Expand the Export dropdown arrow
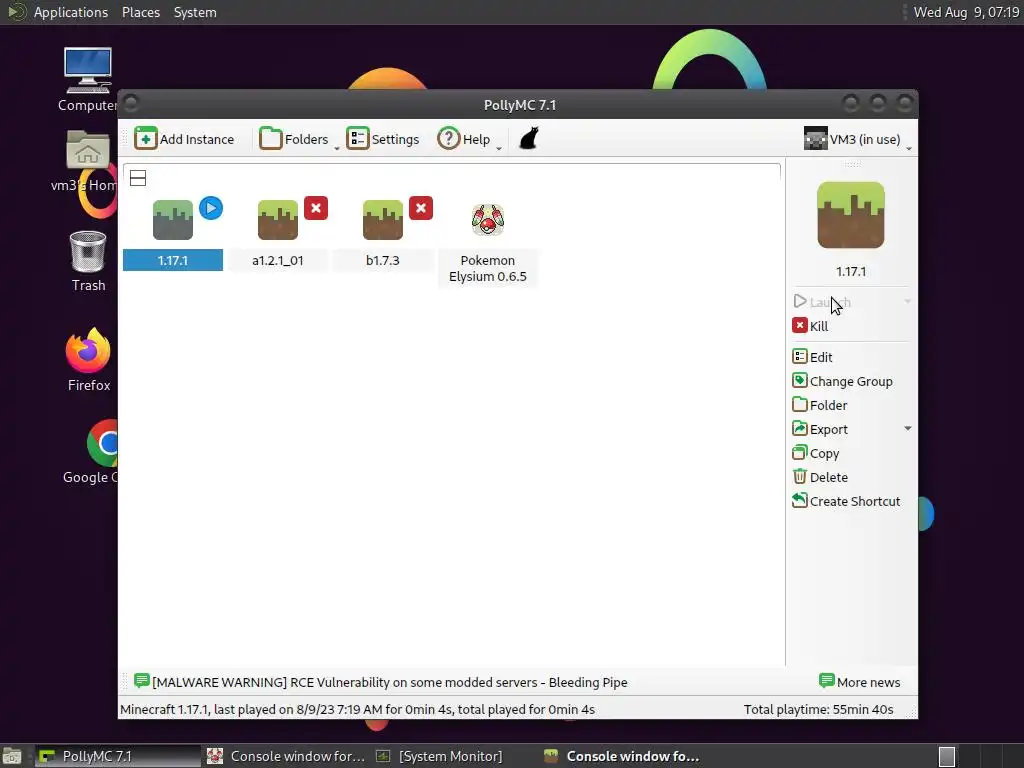This screenshot has height=768, width=1024. tap(908, 429)
